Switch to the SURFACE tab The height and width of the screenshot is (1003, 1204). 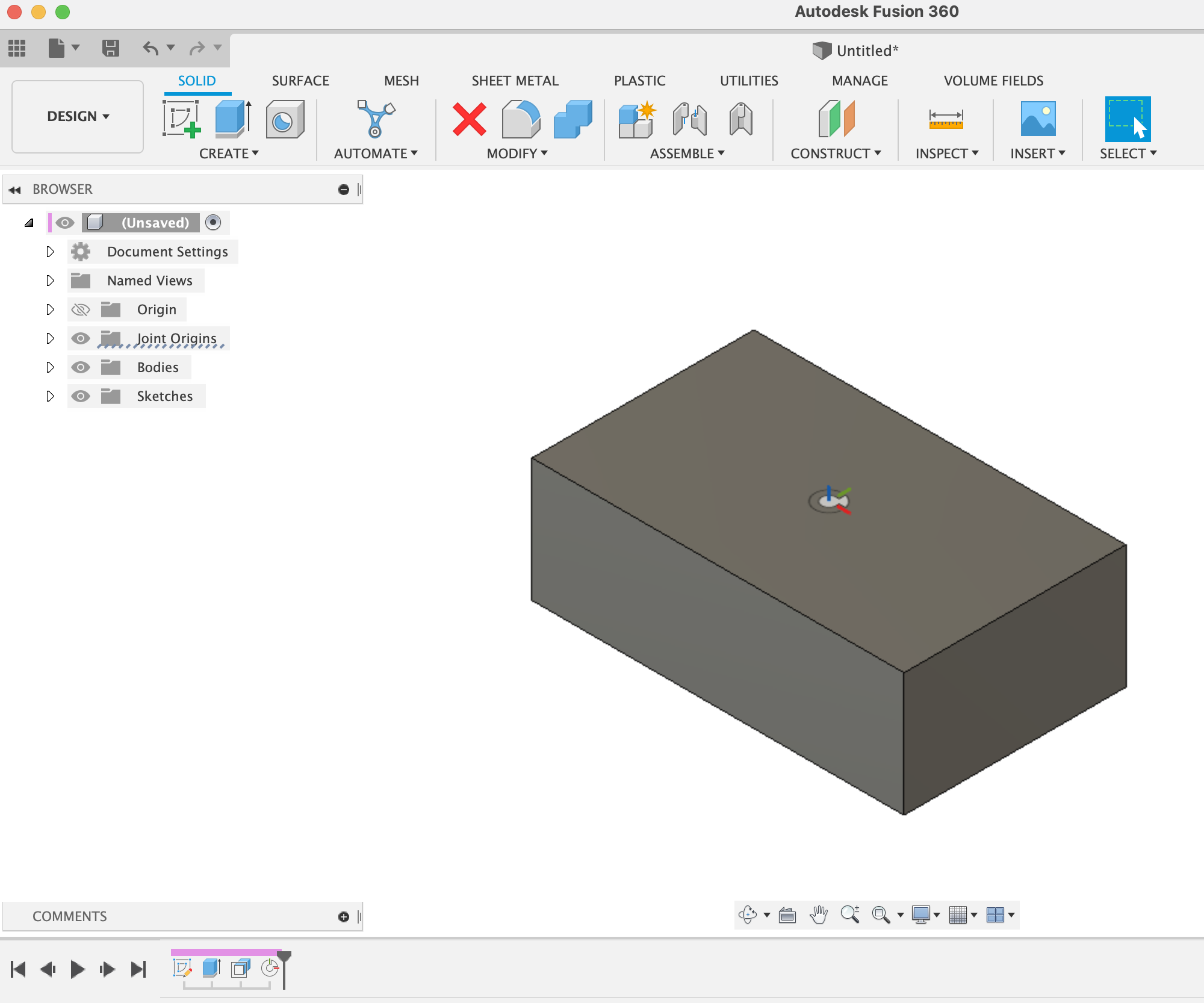click(300, 80)
